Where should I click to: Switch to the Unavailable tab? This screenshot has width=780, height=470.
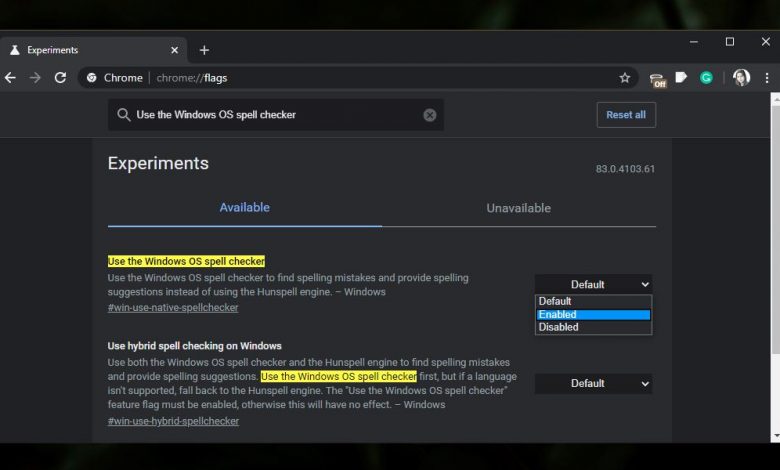(519, 208)
